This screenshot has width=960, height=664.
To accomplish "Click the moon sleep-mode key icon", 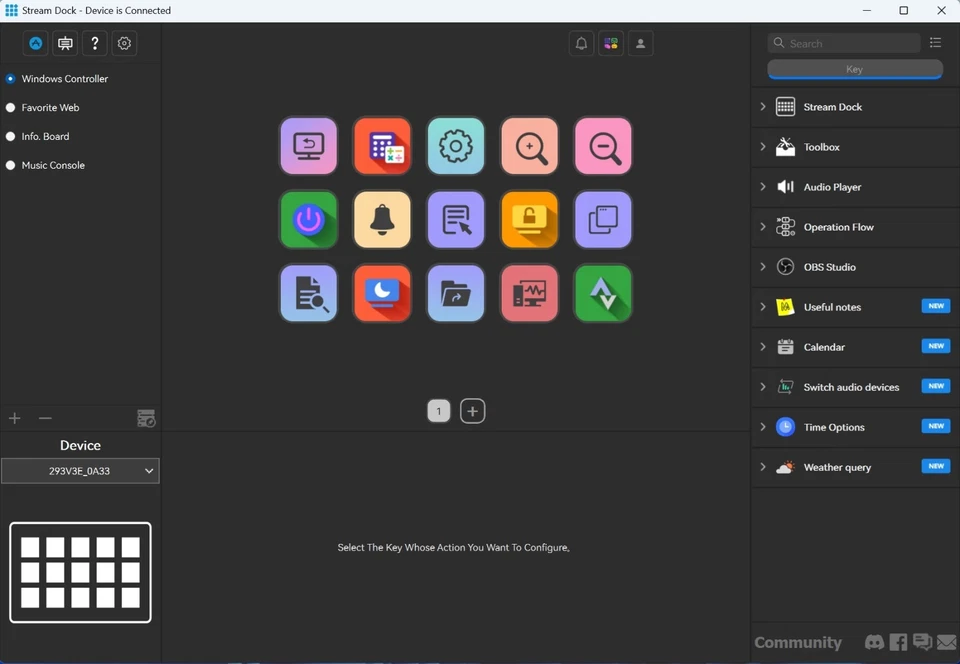I will click(382, 293).
